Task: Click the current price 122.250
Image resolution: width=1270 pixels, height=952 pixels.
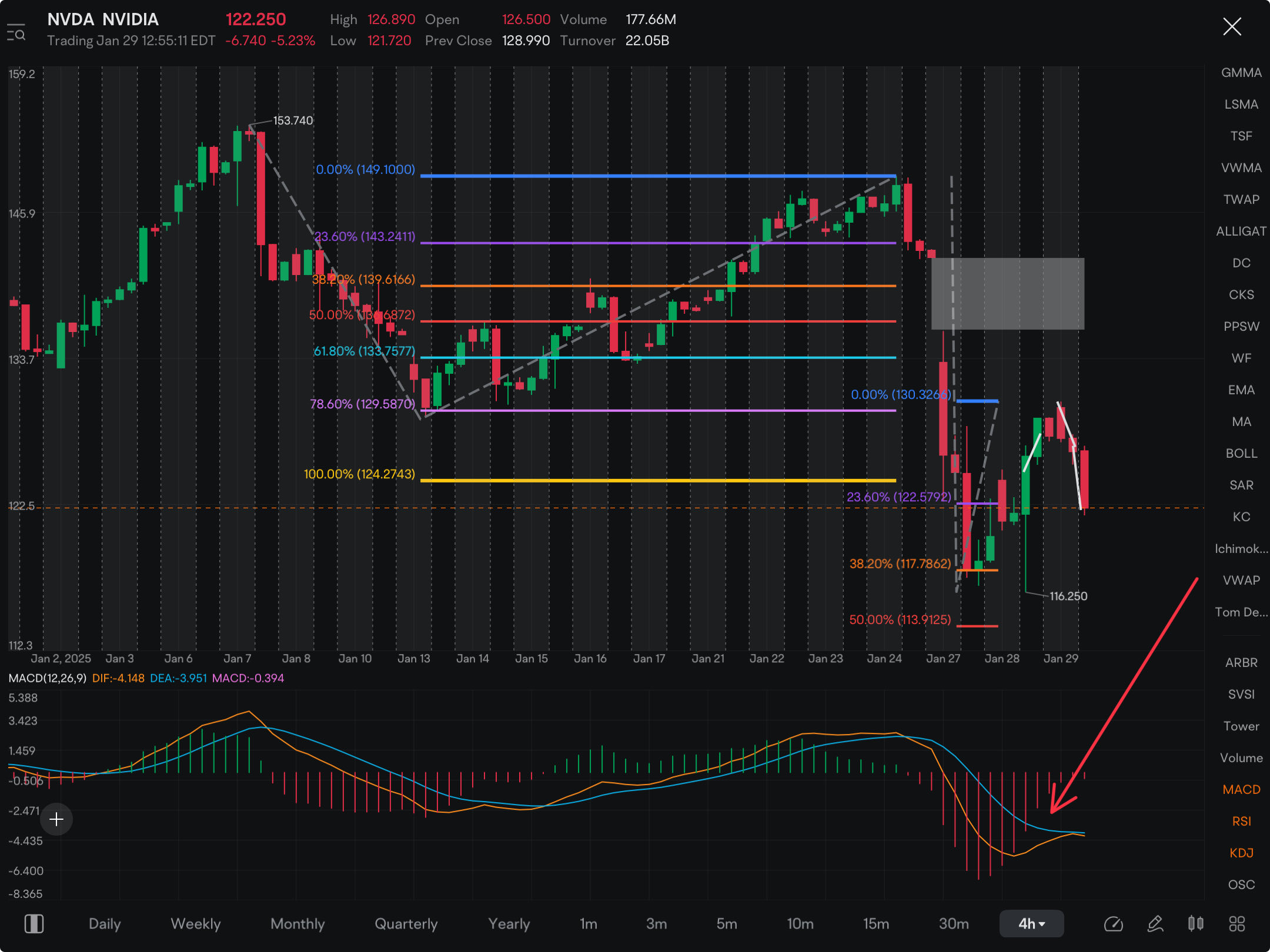Action: [x=256, y=19]
